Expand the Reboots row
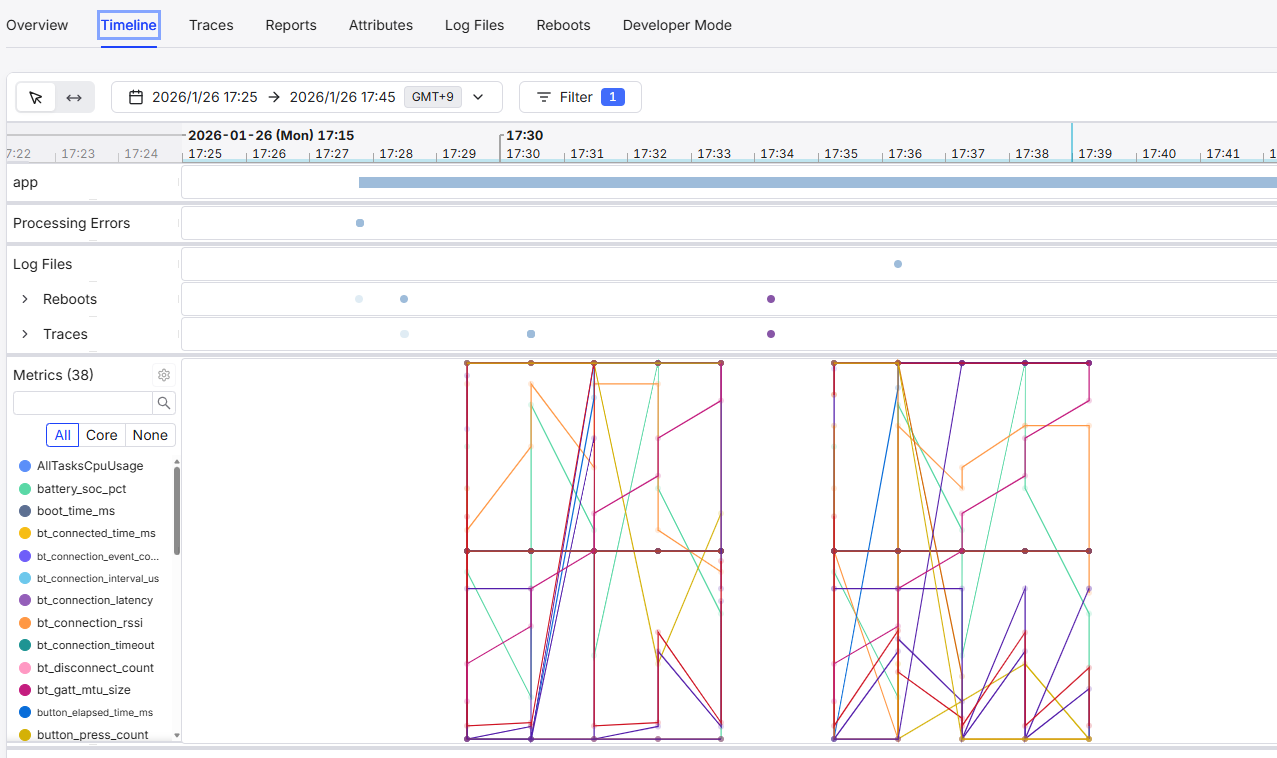 coord(25,299)
